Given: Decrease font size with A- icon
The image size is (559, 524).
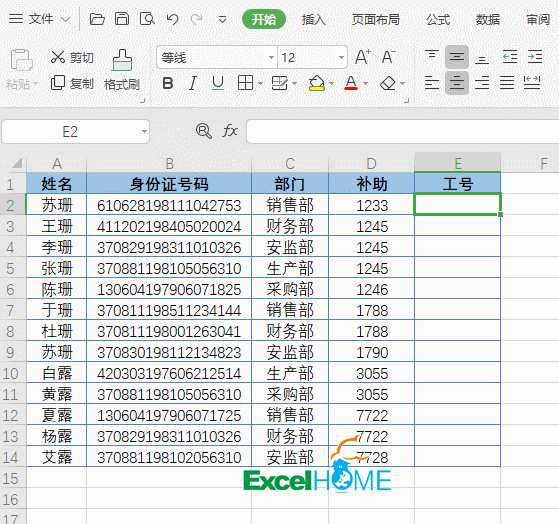Looking at the screenshot, I should [x=388, y=57].
